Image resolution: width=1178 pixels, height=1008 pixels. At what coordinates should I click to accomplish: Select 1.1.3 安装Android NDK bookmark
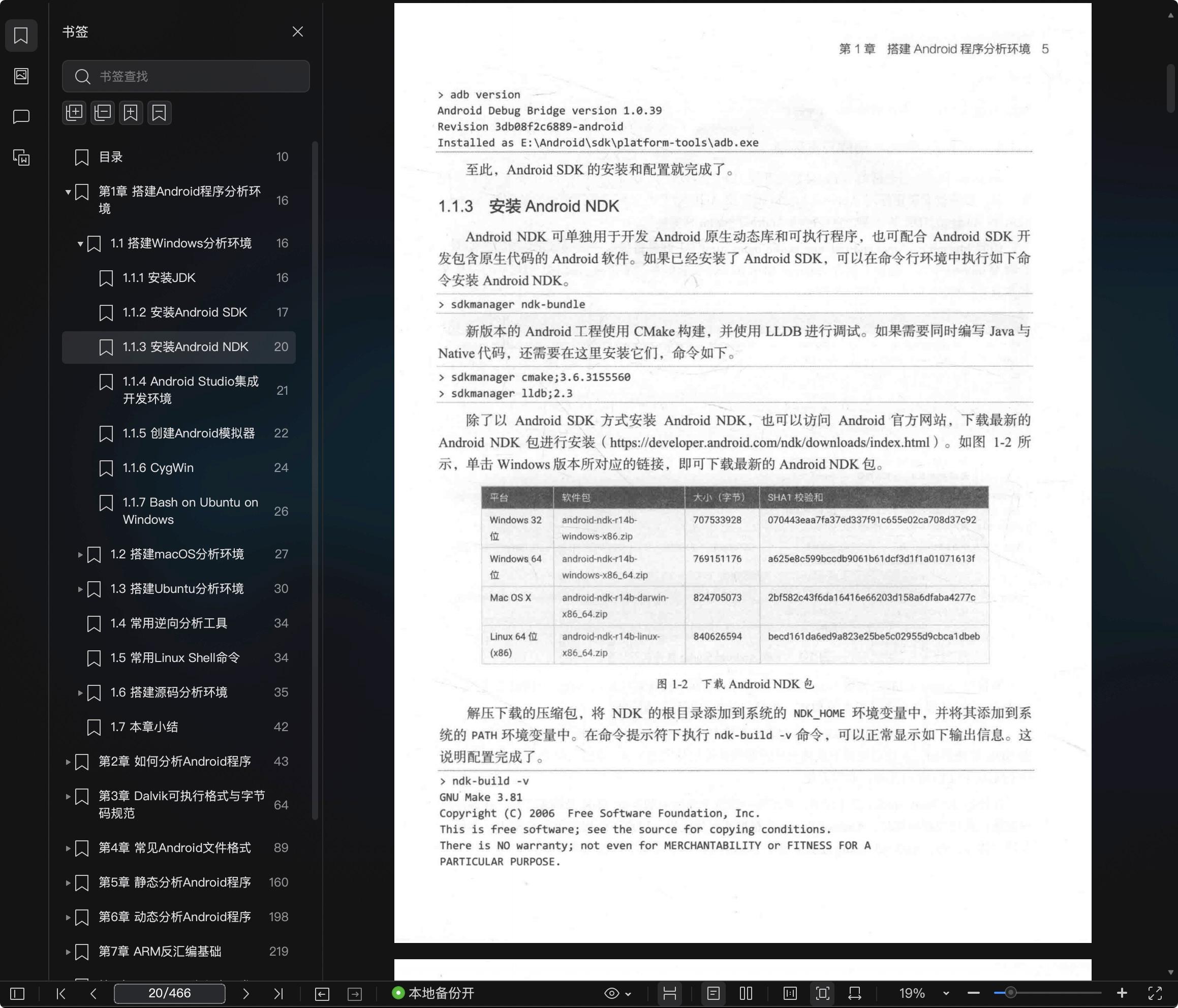point(179,347)
